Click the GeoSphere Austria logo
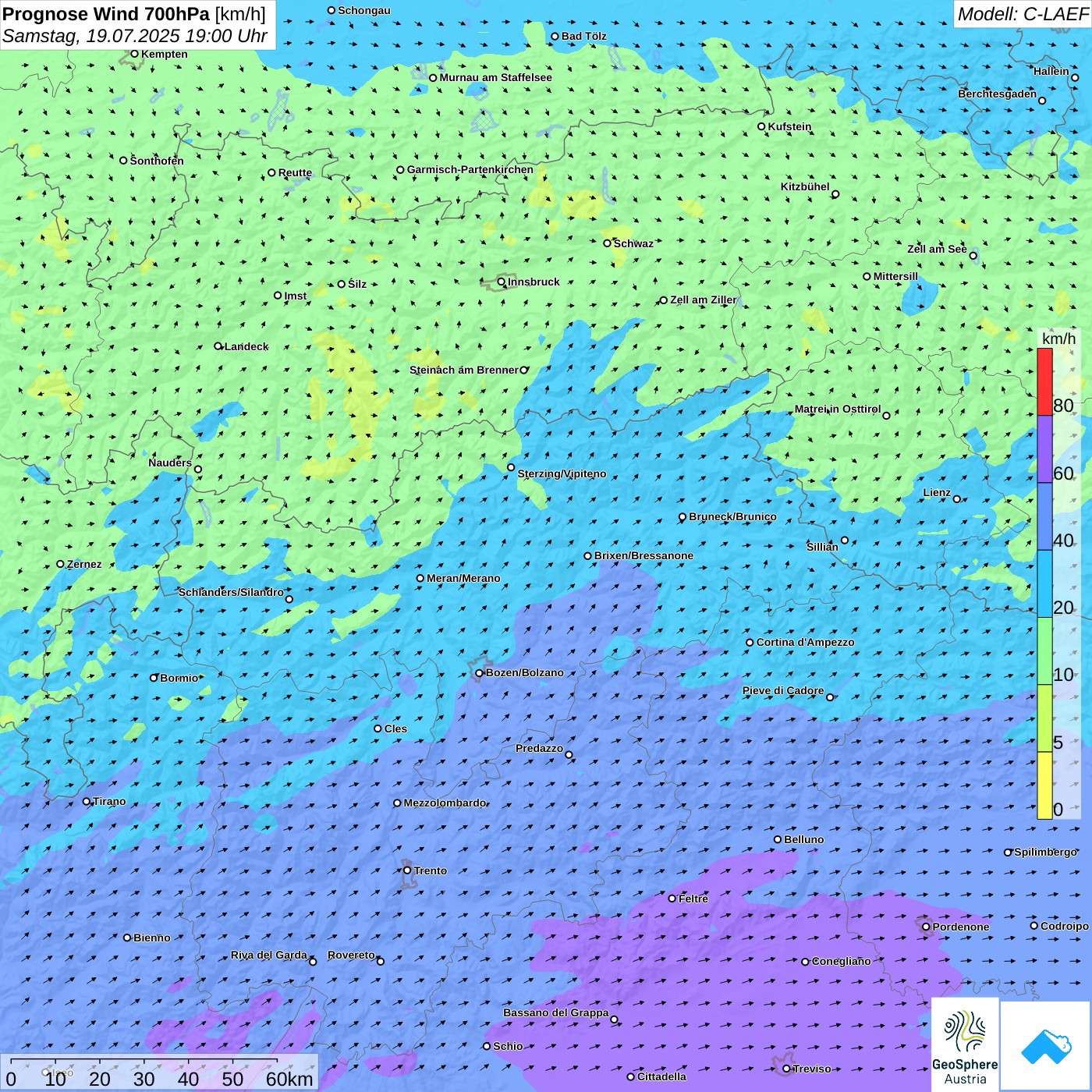This screenshot has height=1092, width=1092. pyautogui.click(x=965, y=1044)
